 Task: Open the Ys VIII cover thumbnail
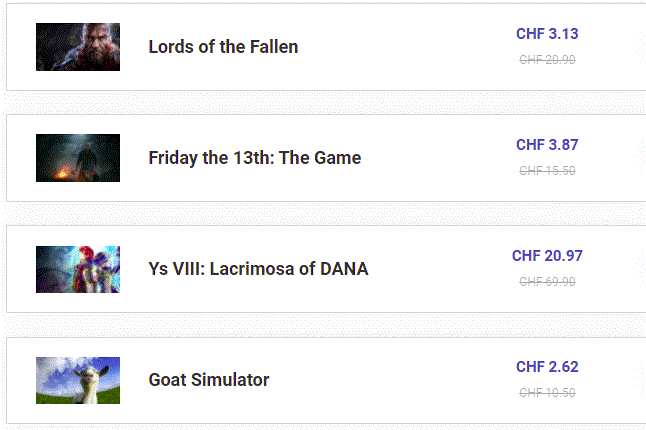click(x=78, y=269)
